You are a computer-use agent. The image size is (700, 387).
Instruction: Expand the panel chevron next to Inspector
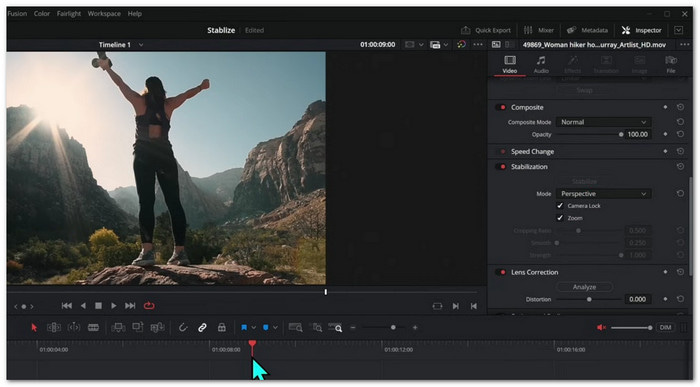coord(678,30)
